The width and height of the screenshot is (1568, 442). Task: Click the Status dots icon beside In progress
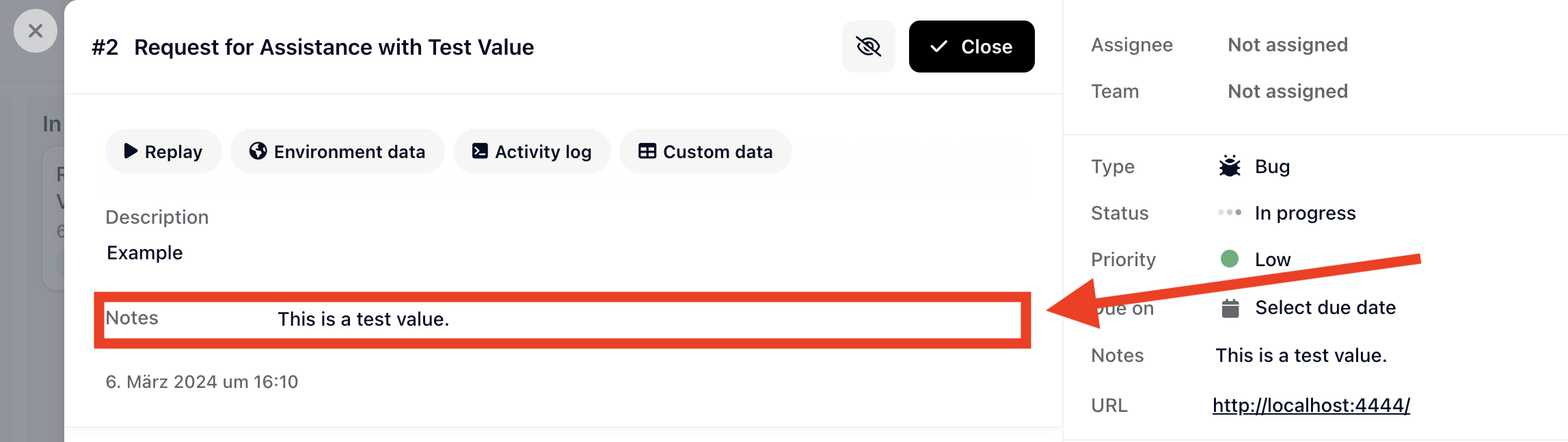[x=1228, y=213]
